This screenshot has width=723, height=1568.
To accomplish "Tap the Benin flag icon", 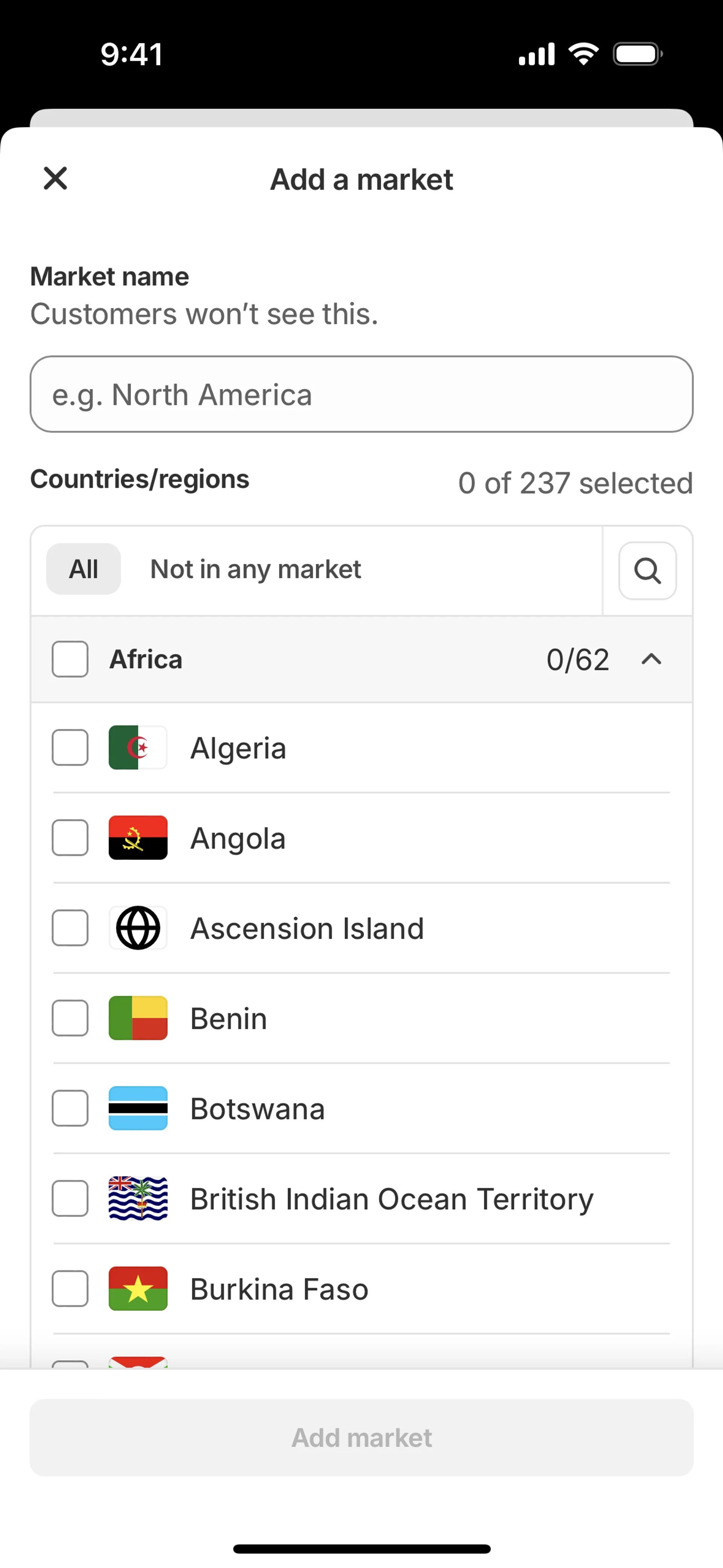I will [138, 1018].
